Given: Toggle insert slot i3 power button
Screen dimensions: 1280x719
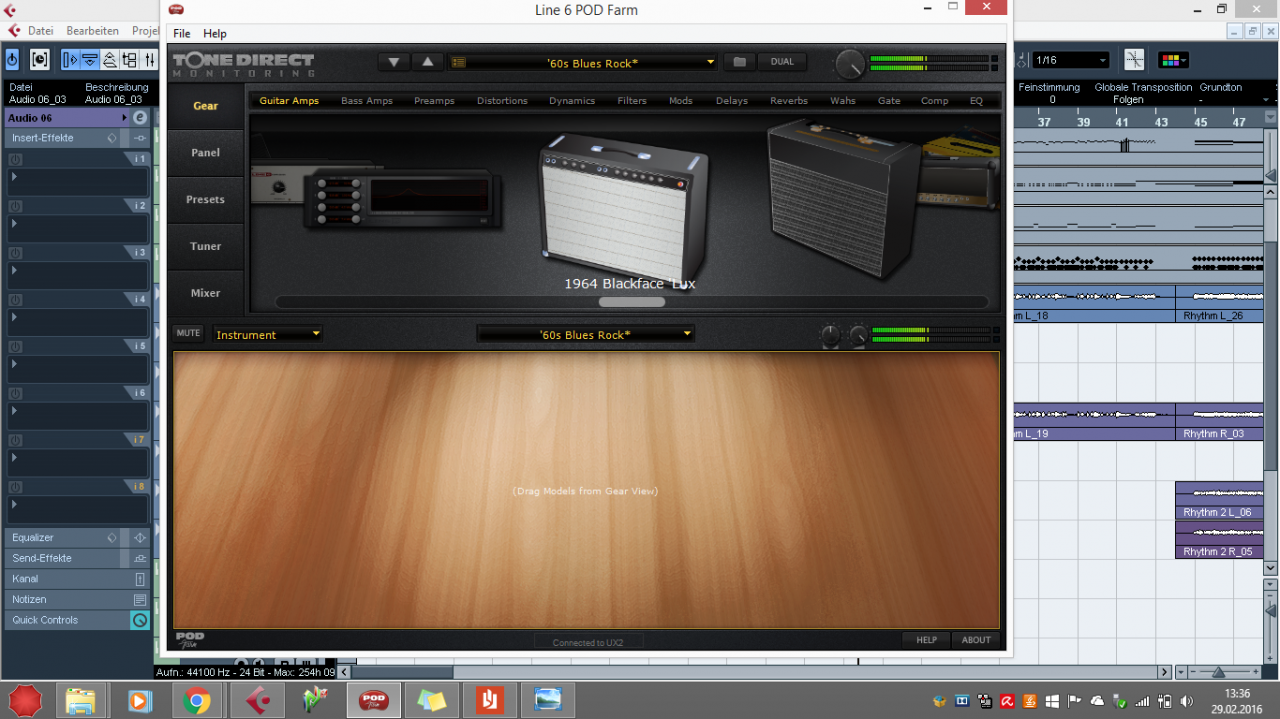Looking at the screenshot, I should click(x=17, y=253).
